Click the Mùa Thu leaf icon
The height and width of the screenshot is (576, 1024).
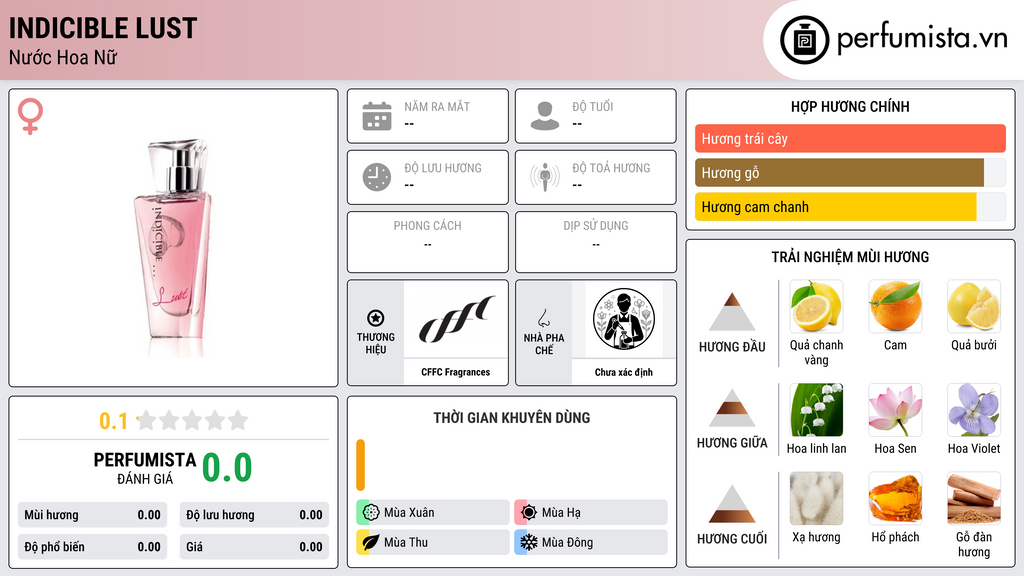[x=371, y=543]
